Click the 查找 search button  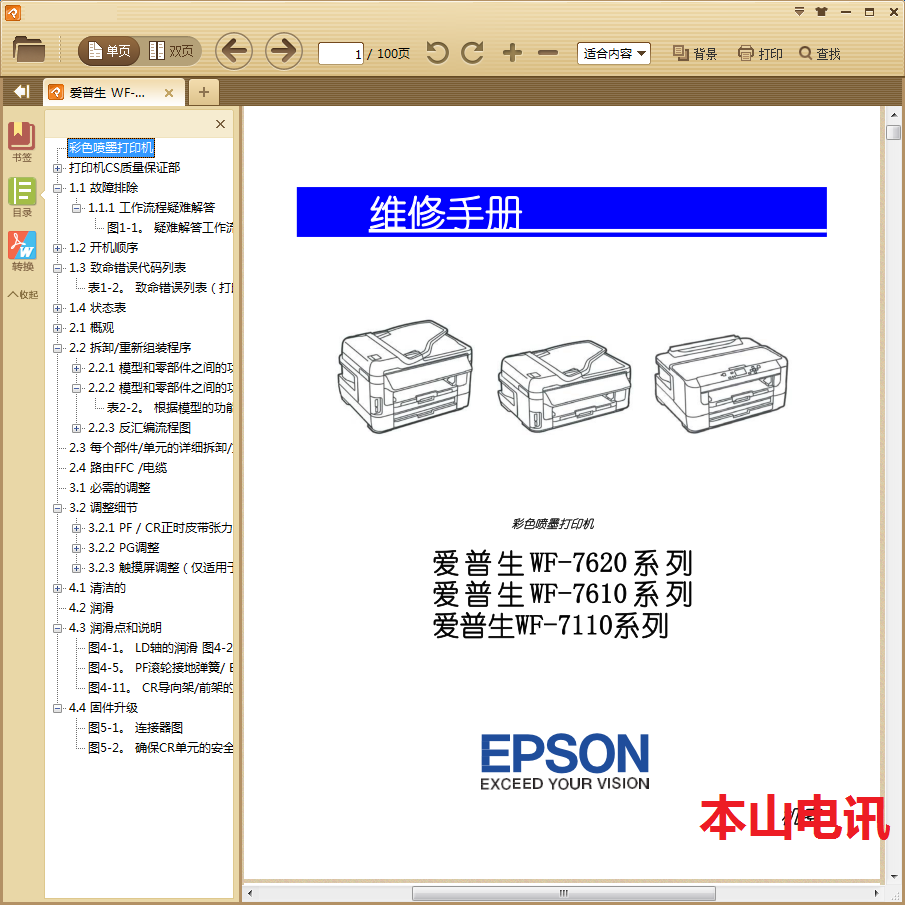click(x=820, y=54)
